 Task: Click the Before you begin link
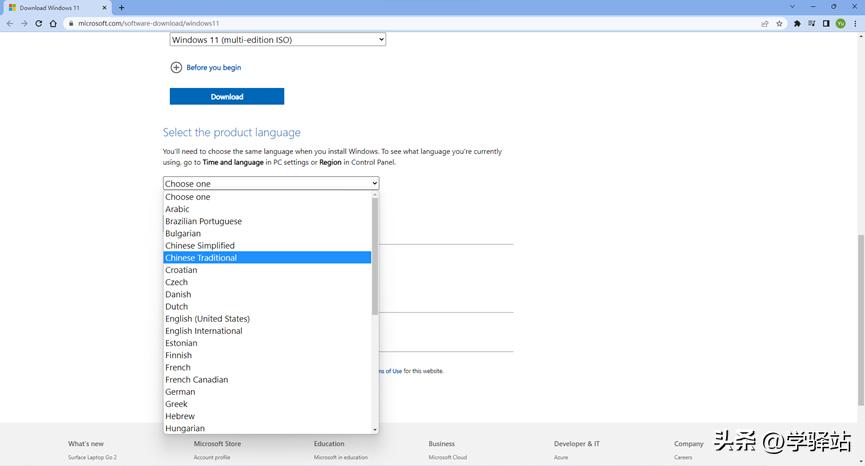pyautogui.click(x=213, y=67)
